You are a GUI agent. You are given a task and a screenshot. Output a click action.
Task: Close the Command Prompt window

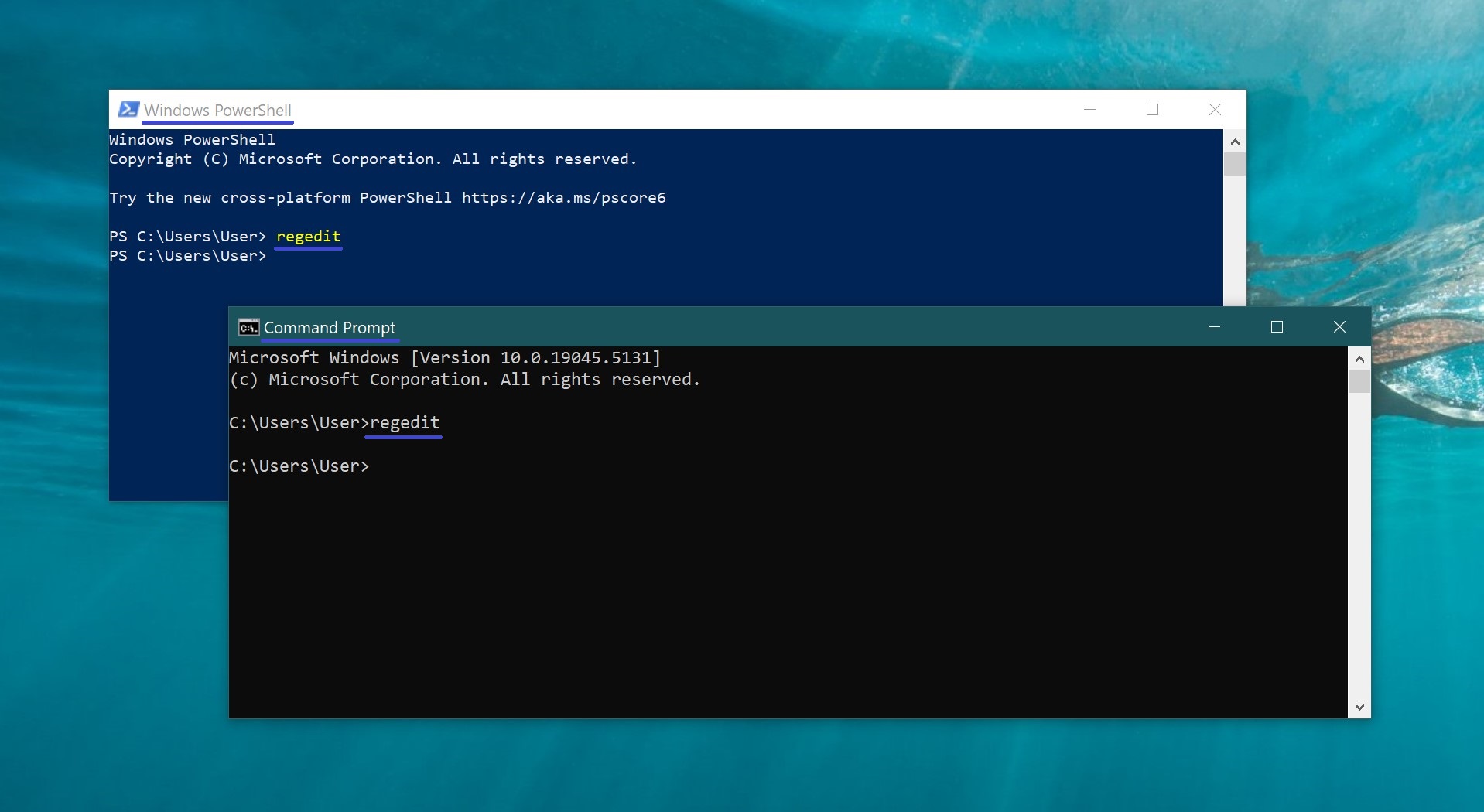tap(1339, 327)
